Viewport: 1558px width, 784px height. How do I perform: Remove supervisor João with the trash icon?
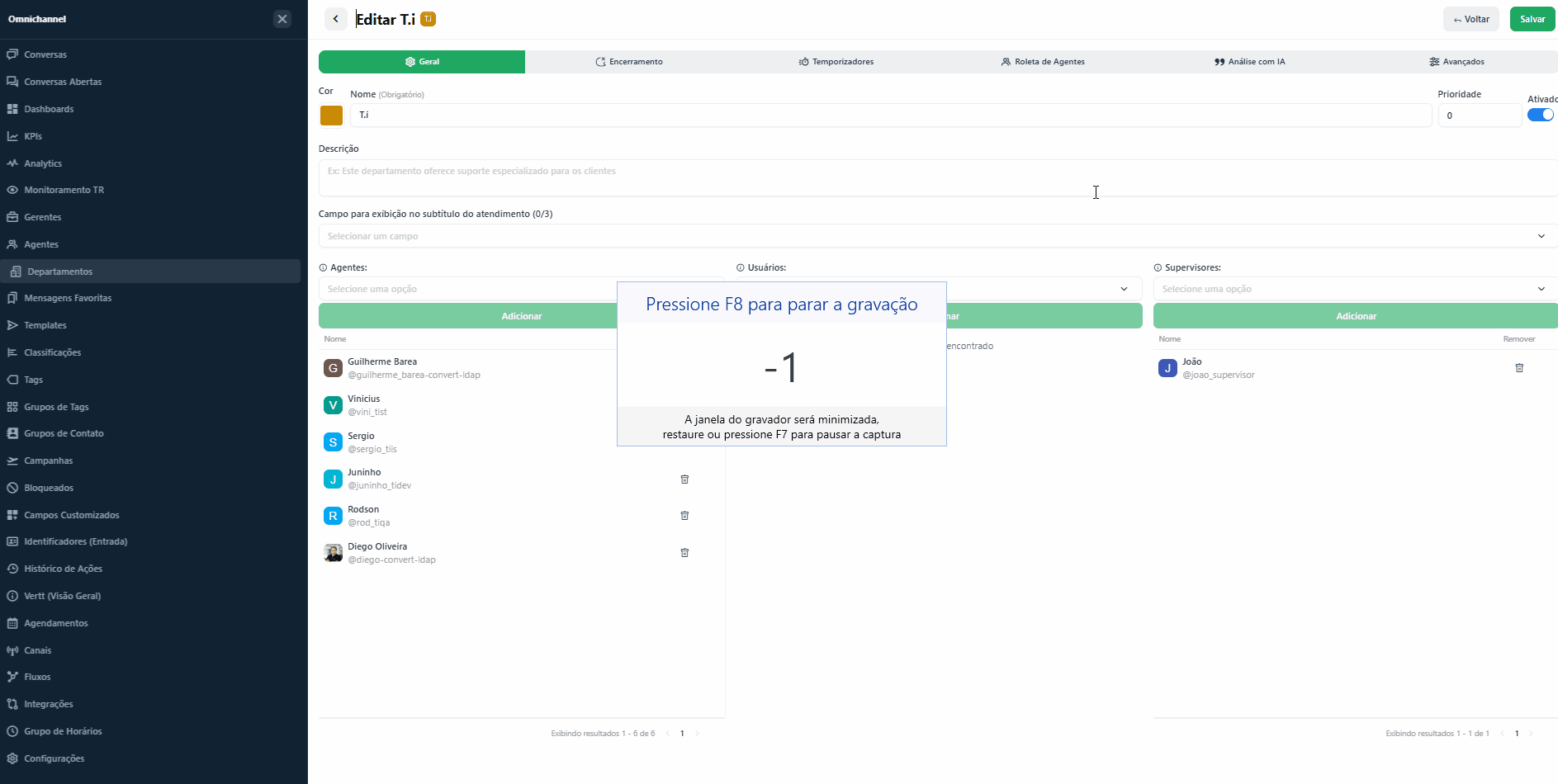(x=1519, y=368)
